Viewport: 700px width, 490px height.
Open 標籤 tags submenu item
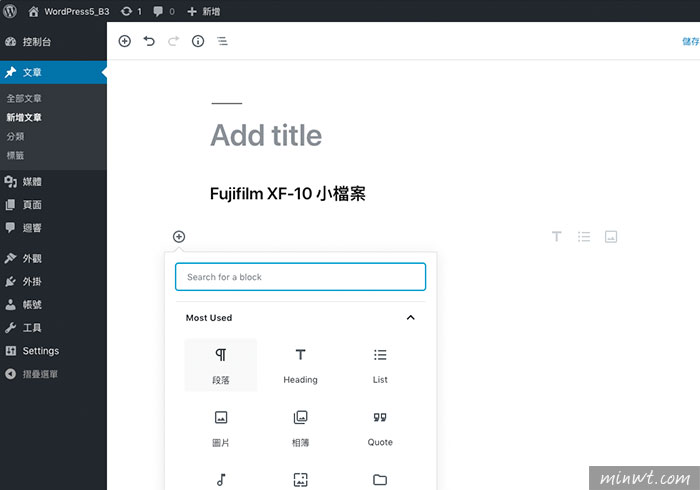pyautogui.click(x=15, y=155)
